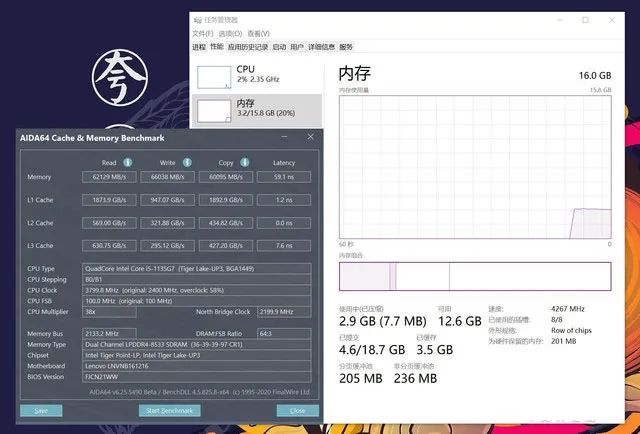640x434 pixels.
Task: Click the 16.0 GB total memory label
Action: 595,76
